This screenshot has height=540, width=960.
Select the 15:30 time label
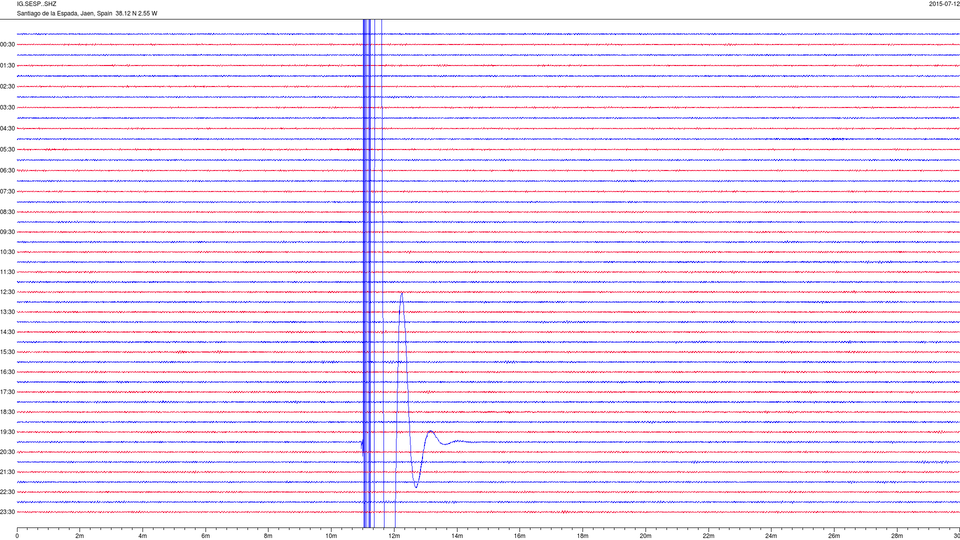[7, 352]
